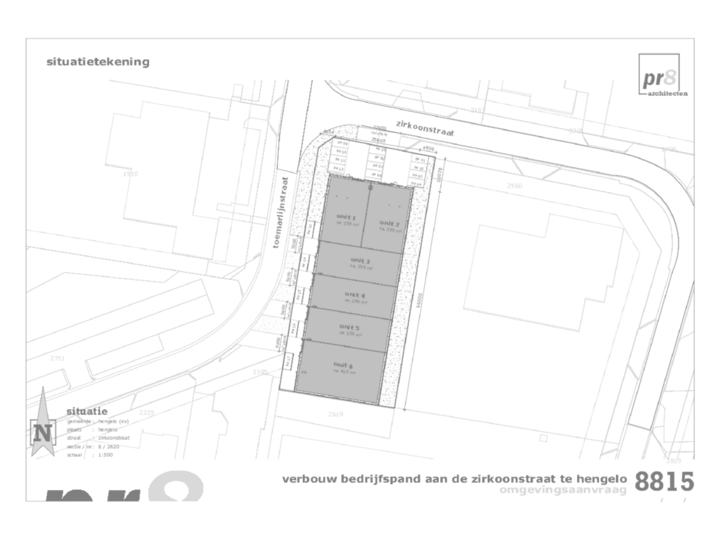Pick unit 4 in the building
Screen dimensions: 720x540
[x=355, y=297]
